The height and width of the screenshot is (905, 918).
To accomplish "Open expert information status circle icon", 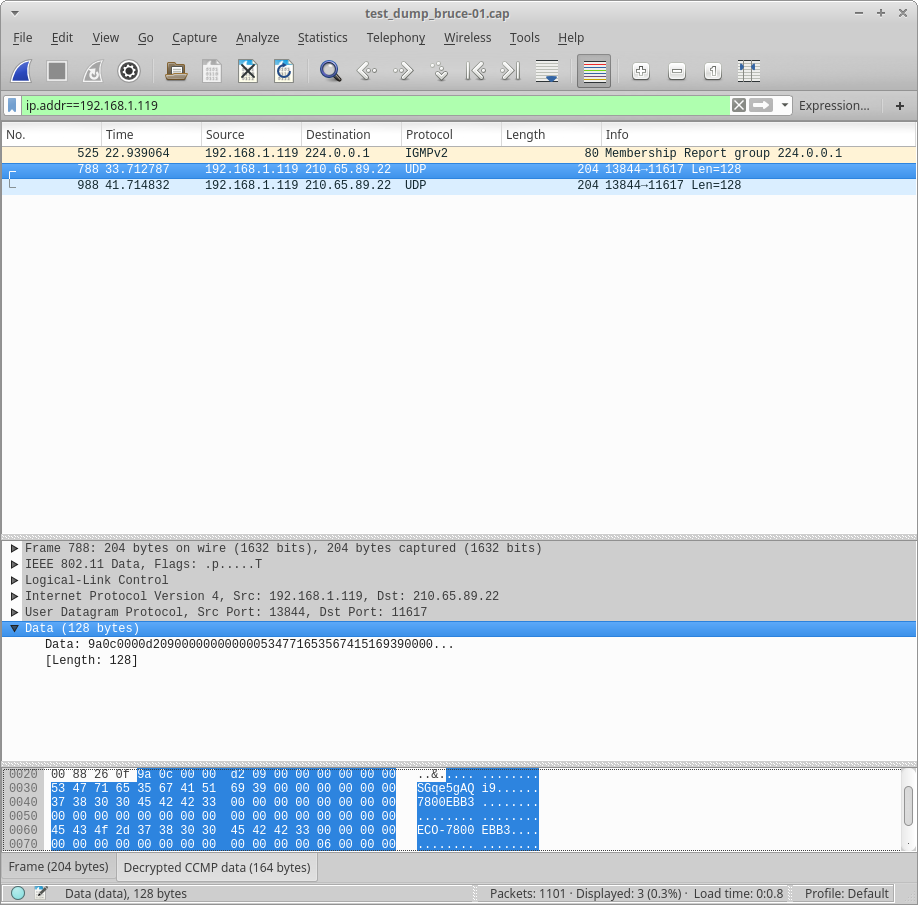I will pos(18,893).
